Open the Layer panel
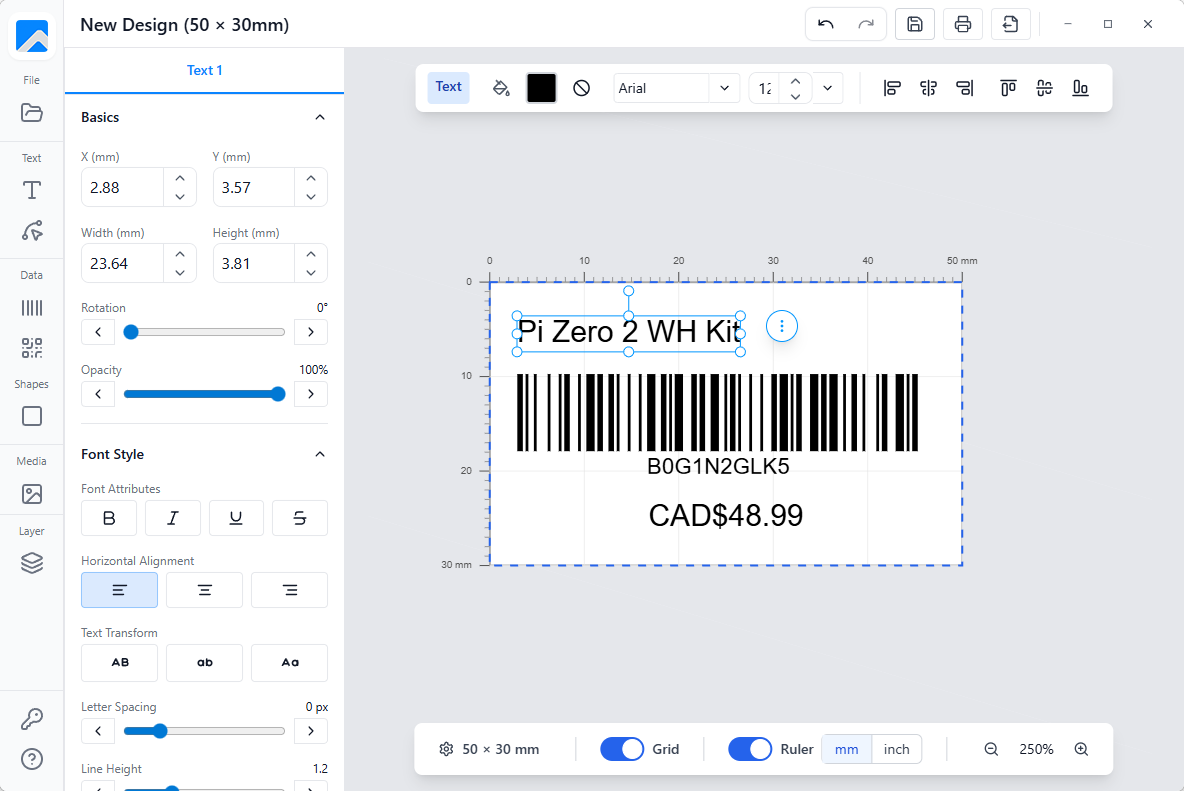1184x791 pixels. point(31,563)
